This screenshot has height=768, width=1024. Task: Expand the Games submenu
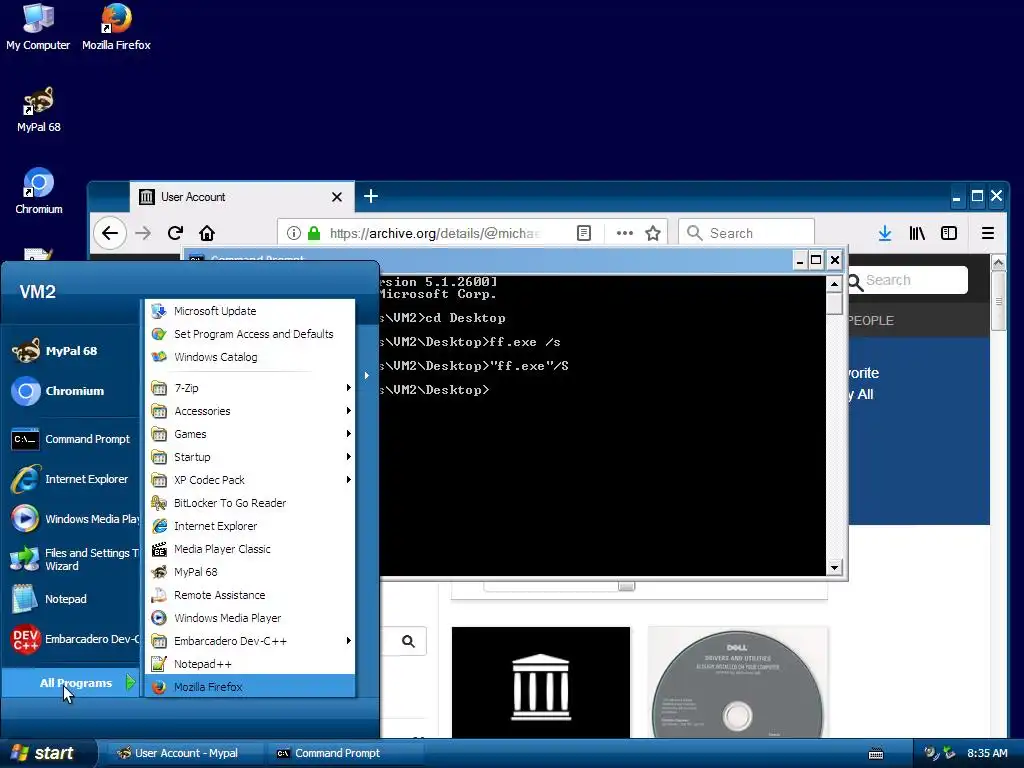[250, 434]
